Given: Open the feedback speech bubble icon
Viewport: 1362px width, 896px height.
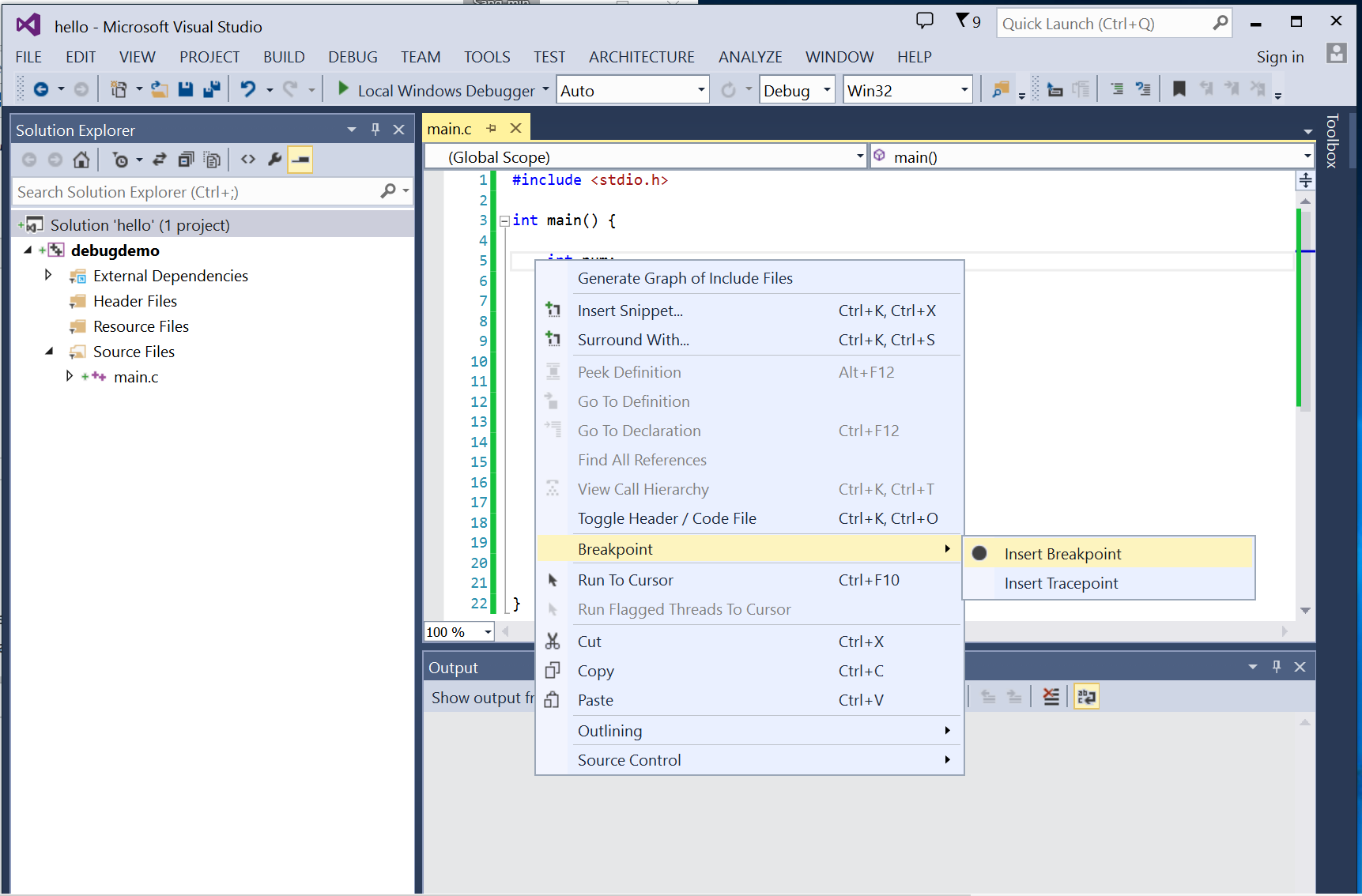Looking at the screenshot, I should (924, 21).
